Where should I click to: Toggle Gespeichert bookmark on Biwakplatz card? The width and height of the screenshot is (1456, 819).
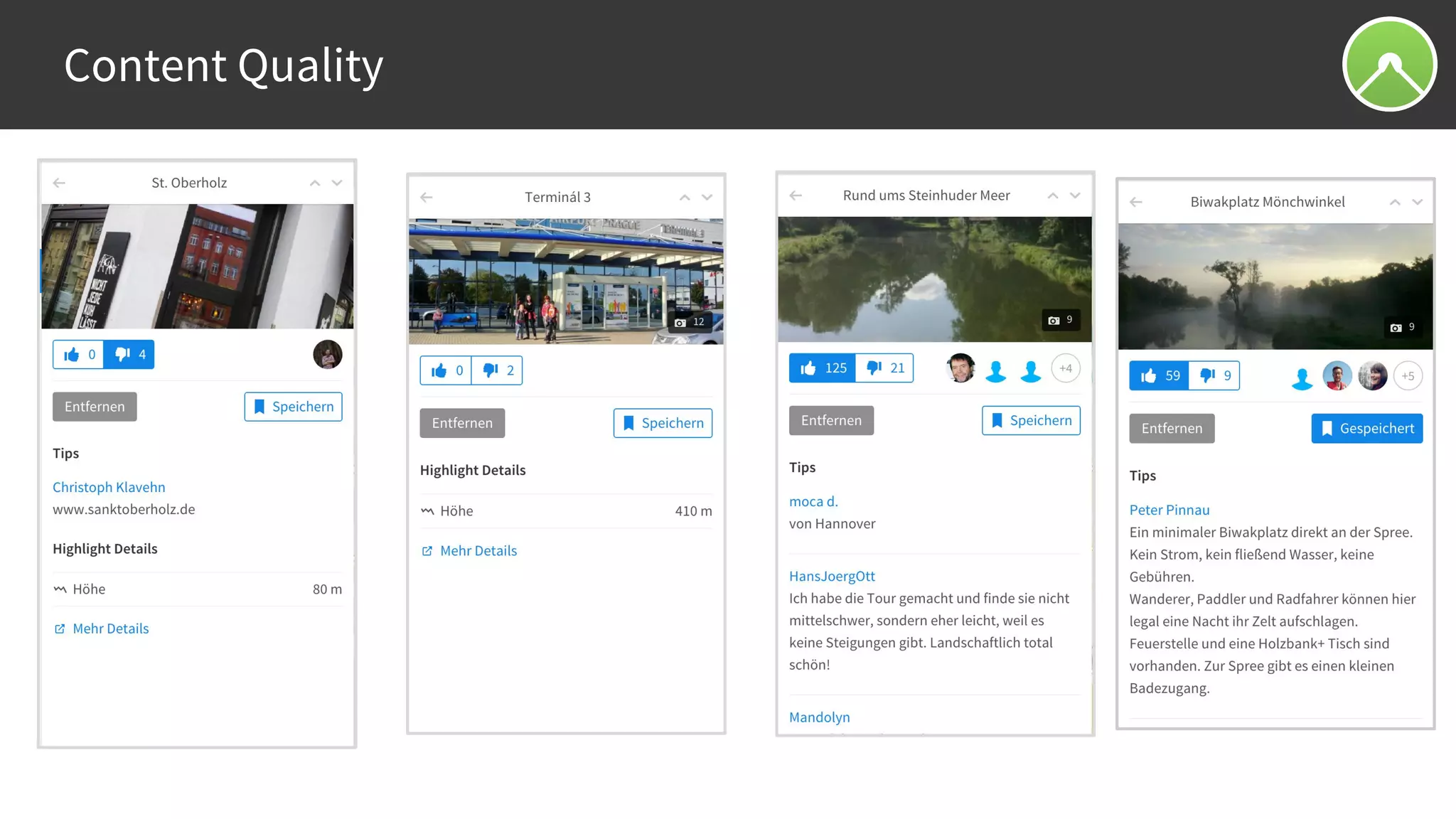click(1366, 429)
